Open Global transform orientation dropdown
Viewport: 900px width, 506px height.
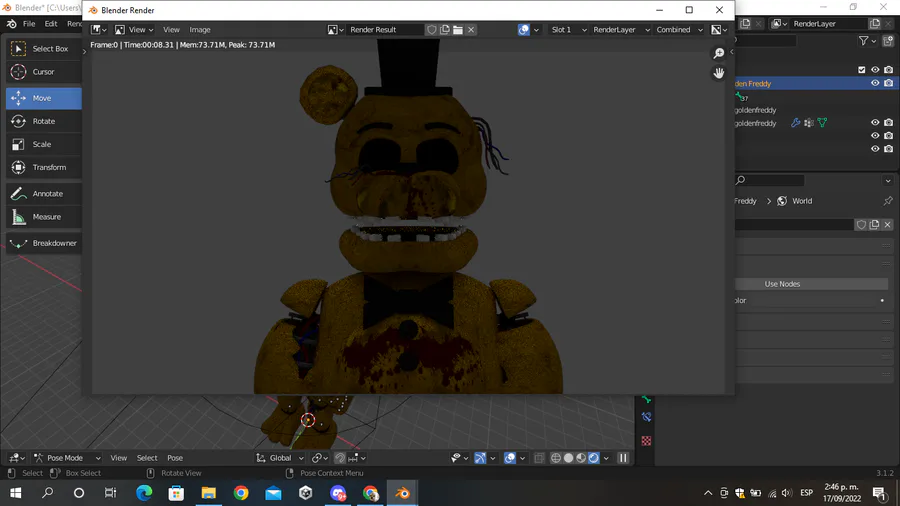(280, 458)
